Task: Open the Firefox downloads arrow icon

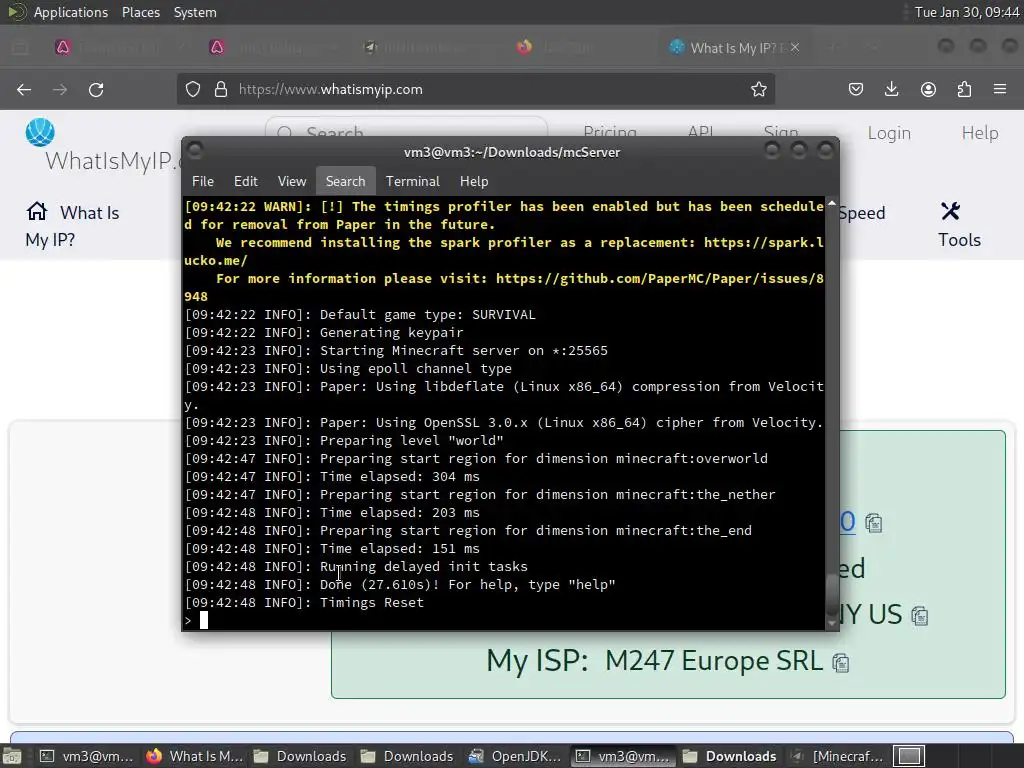Action: [x=891, y=89]
